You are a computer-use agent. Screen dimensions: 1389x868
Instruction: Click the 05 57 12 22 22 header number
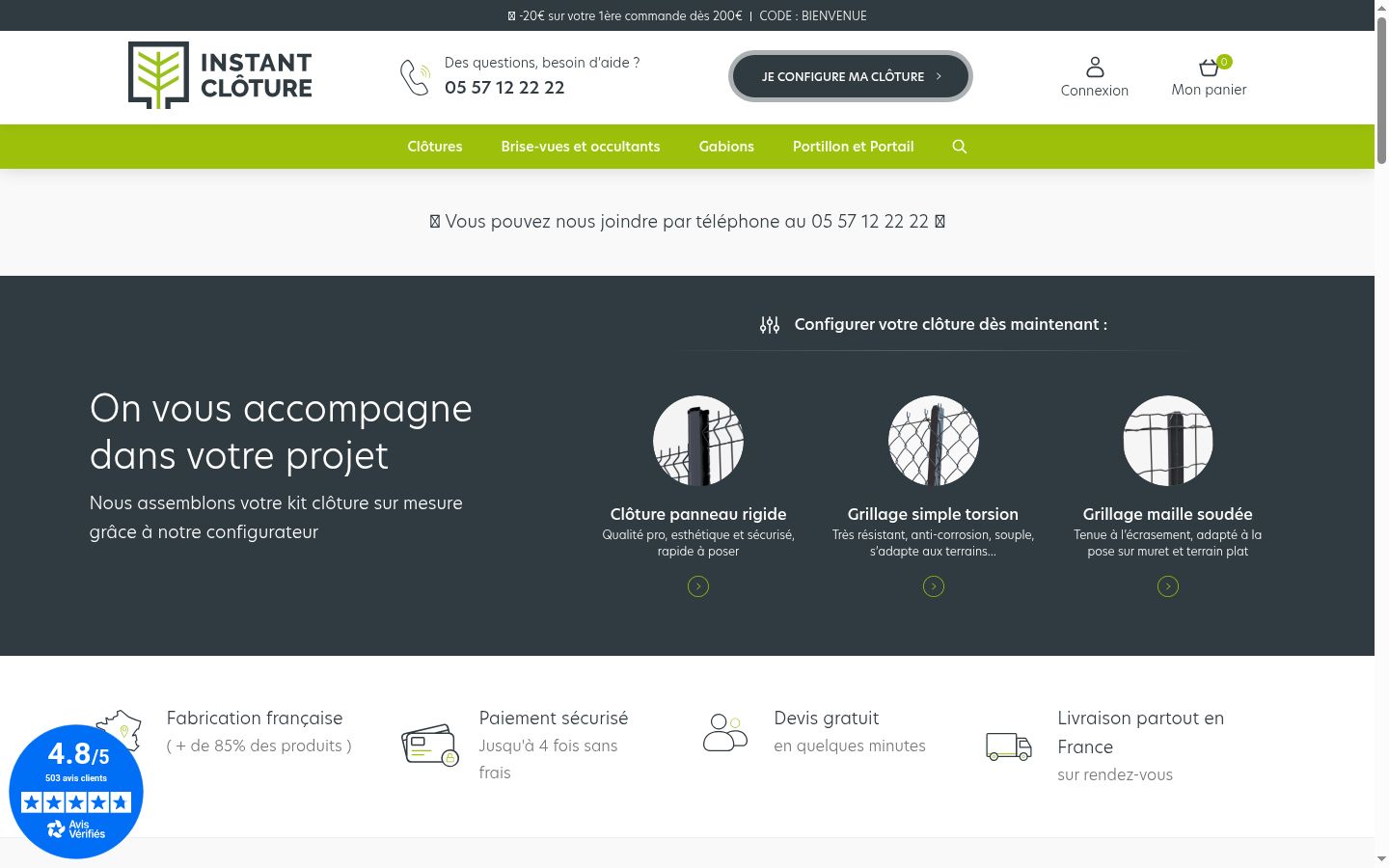(x=504, y=88)
